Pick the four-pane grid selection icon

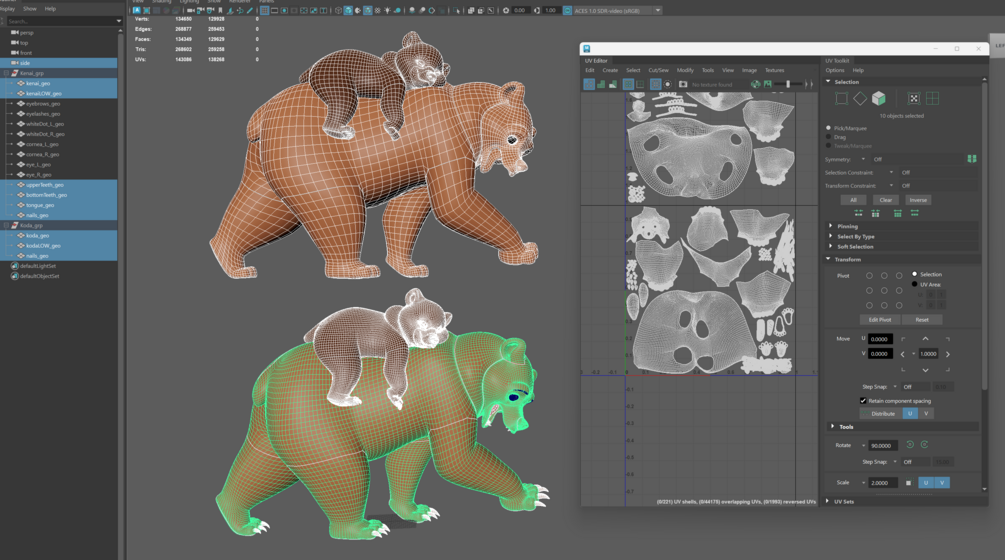[x=932, y=98]
